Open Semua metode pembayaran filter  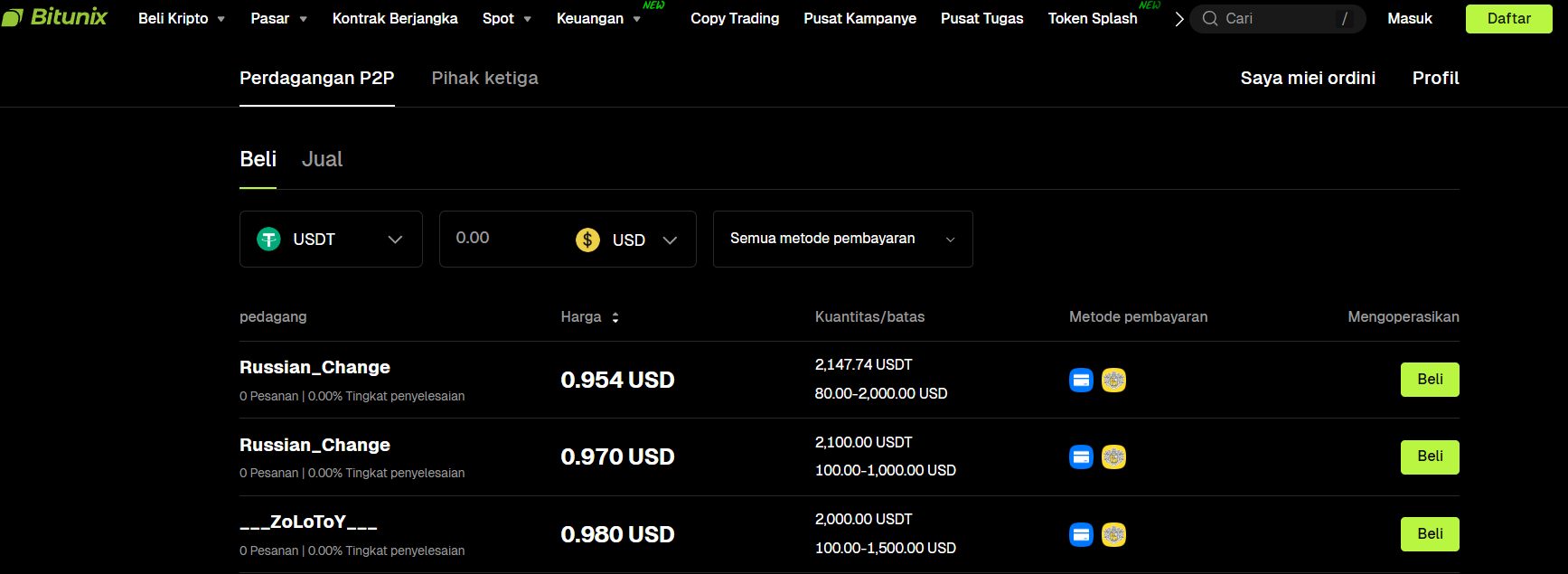843,240
